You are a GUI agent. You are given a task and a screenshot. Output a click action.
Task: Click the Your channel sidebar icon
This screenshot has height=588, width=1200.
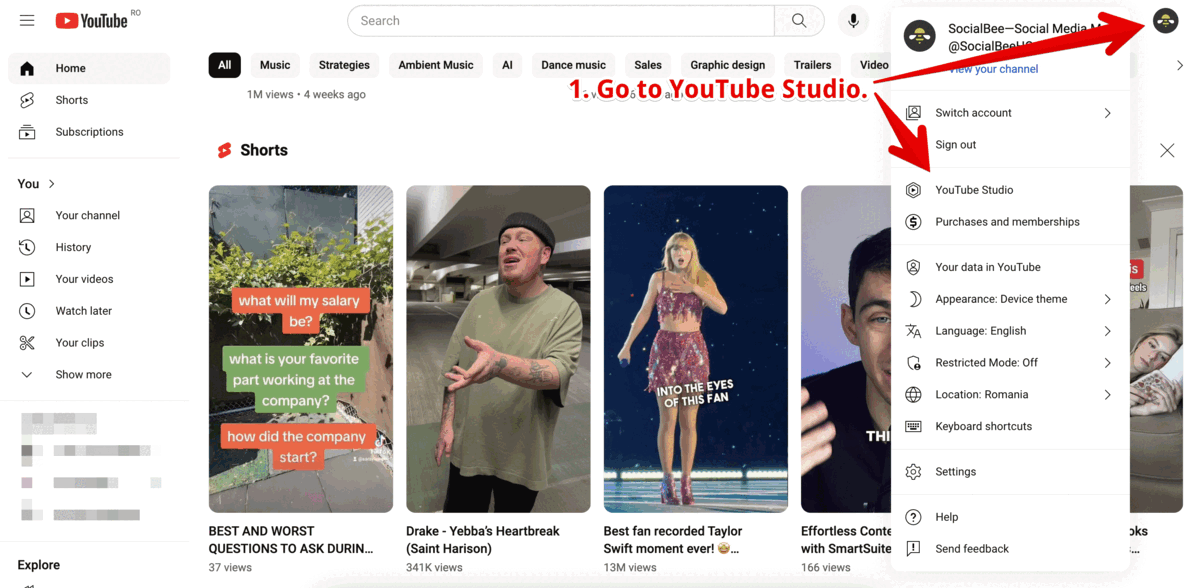coord(27,215)
